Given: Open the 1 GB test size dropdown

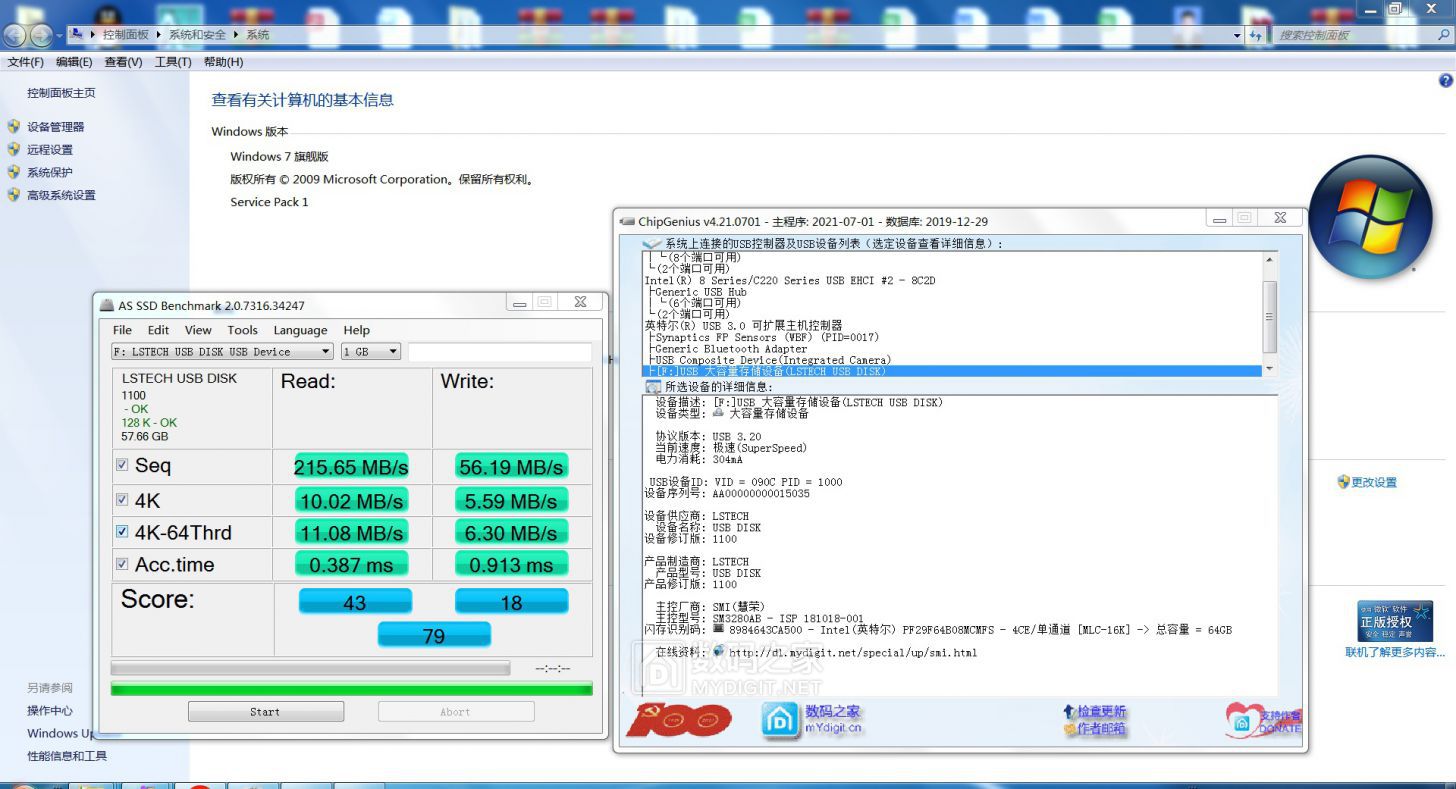Looking at the screenshot, I should point(393,352).
